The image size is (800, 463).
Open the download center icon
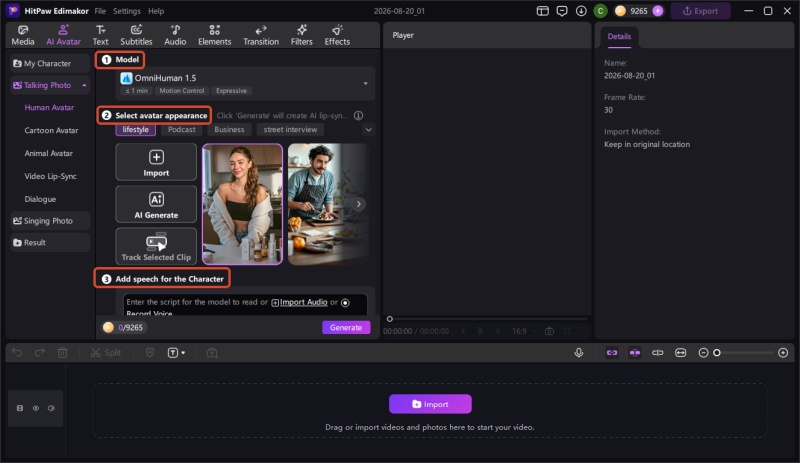pyautogui.click(x=581, y=11)
